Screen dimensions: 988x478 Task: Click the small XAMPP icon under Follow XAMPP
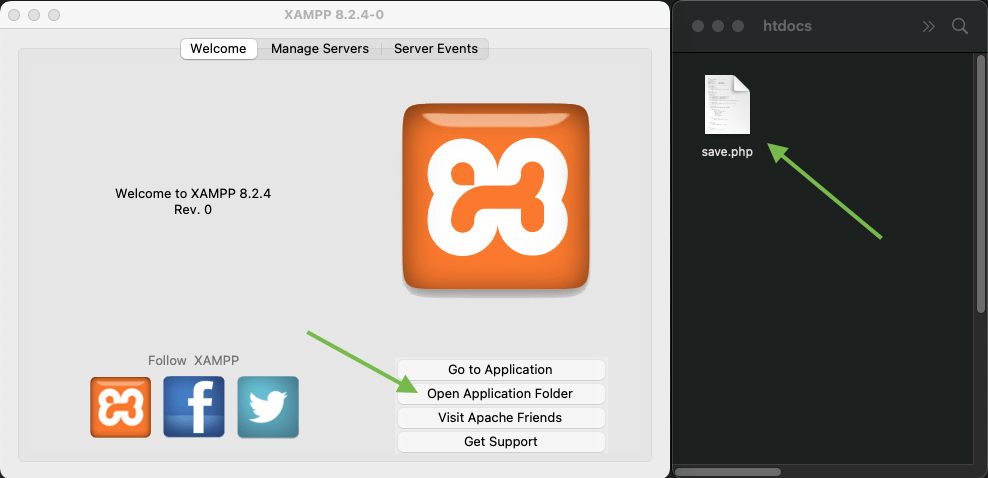click(121, 407)
